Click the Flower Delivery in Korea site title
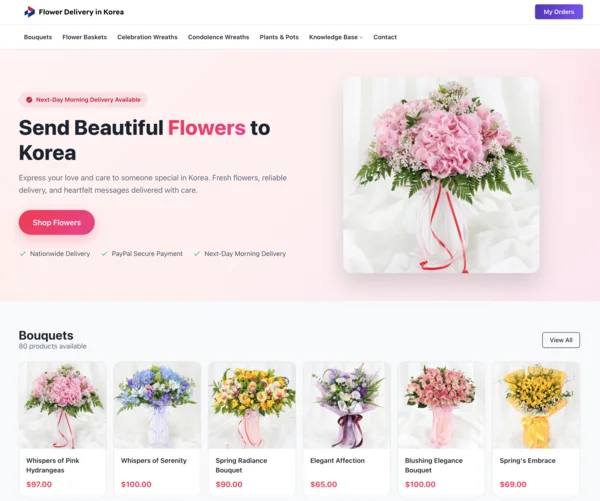 click(x=81, y=12)
